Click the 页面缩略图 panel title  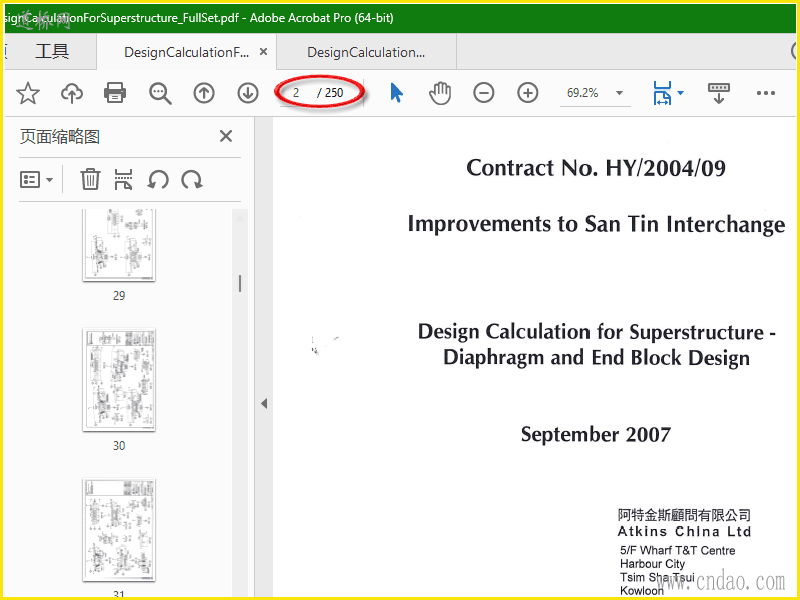[60, 137]
